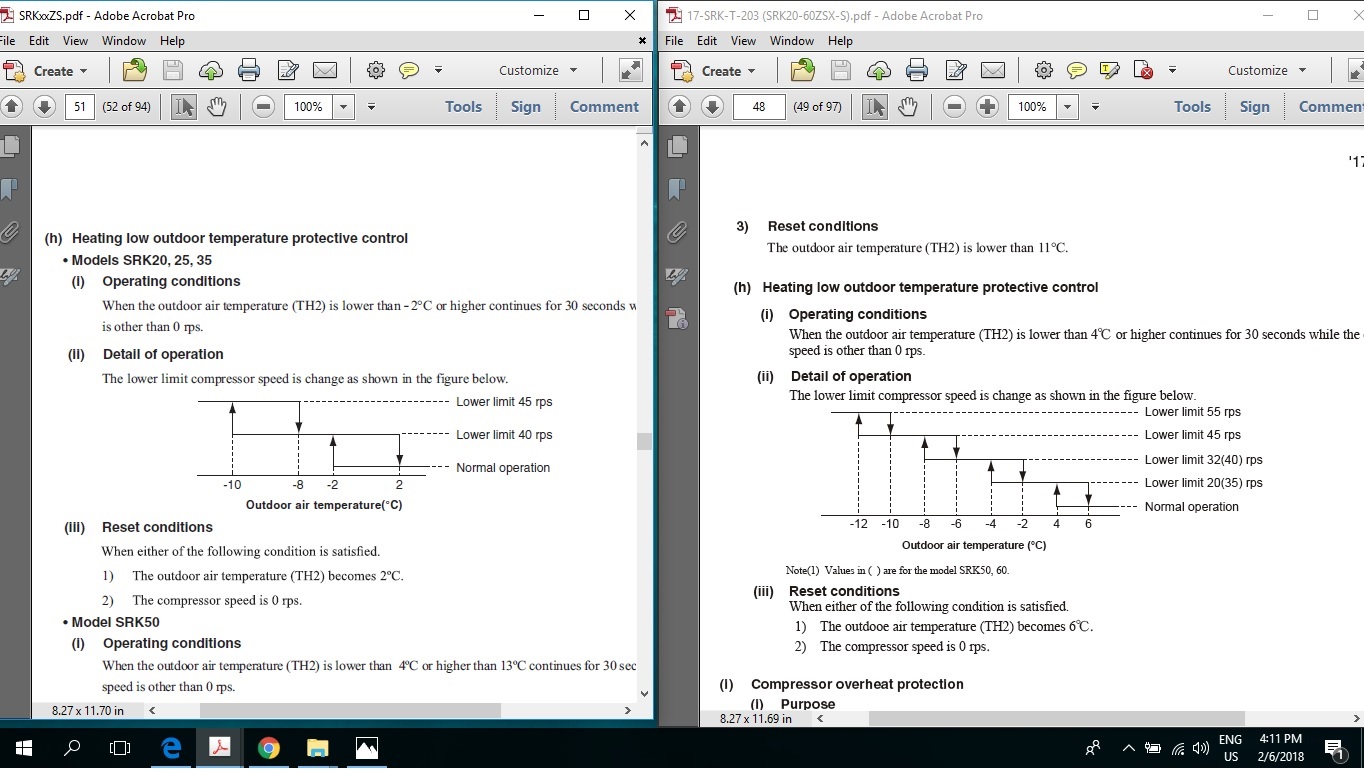
Task: Open zoom level dropdown in SRKxxZS.pdf window
Action: (x=344, y=106)
